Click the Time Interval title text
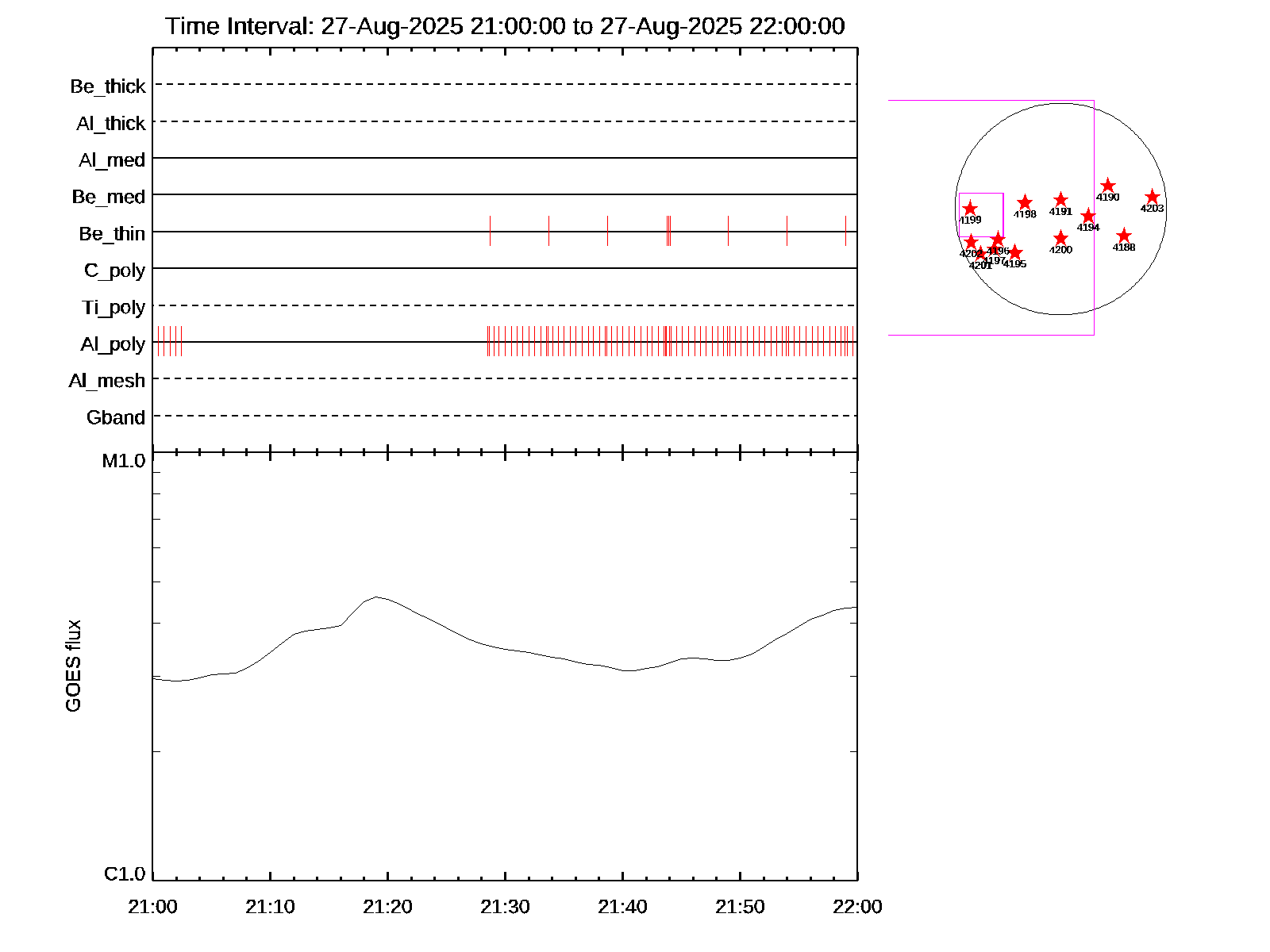The image size is (1270, 952). click(505, 26)
